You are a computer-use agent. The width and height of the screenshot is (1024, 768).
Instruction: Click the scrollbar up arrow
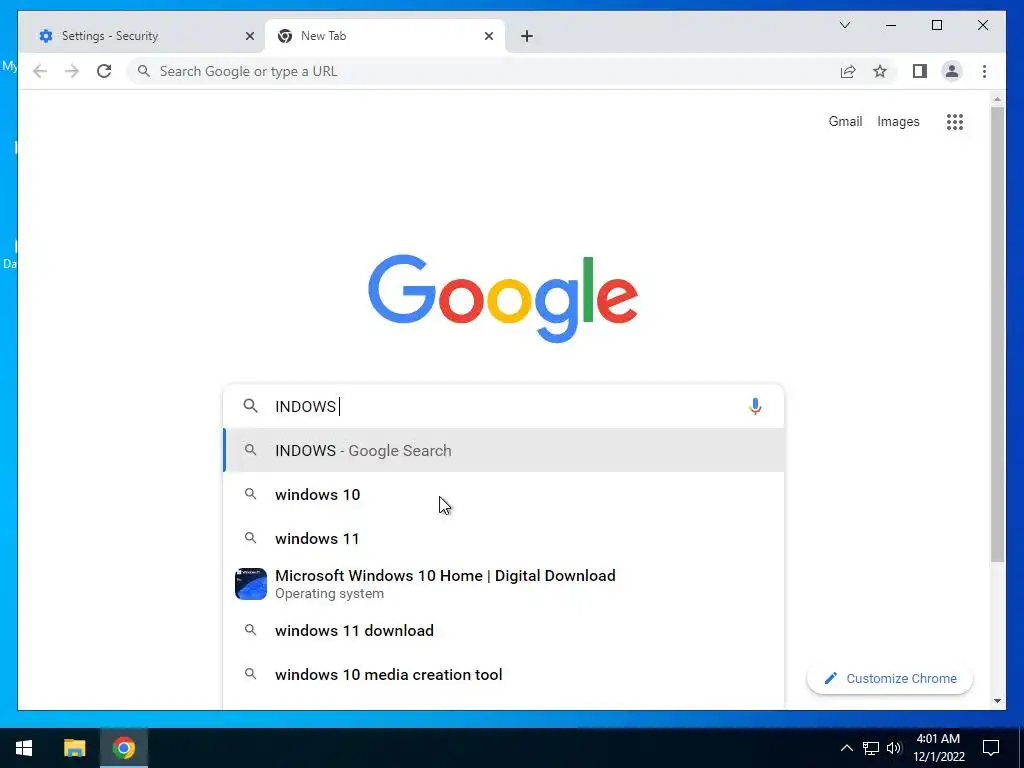point(997,99)
